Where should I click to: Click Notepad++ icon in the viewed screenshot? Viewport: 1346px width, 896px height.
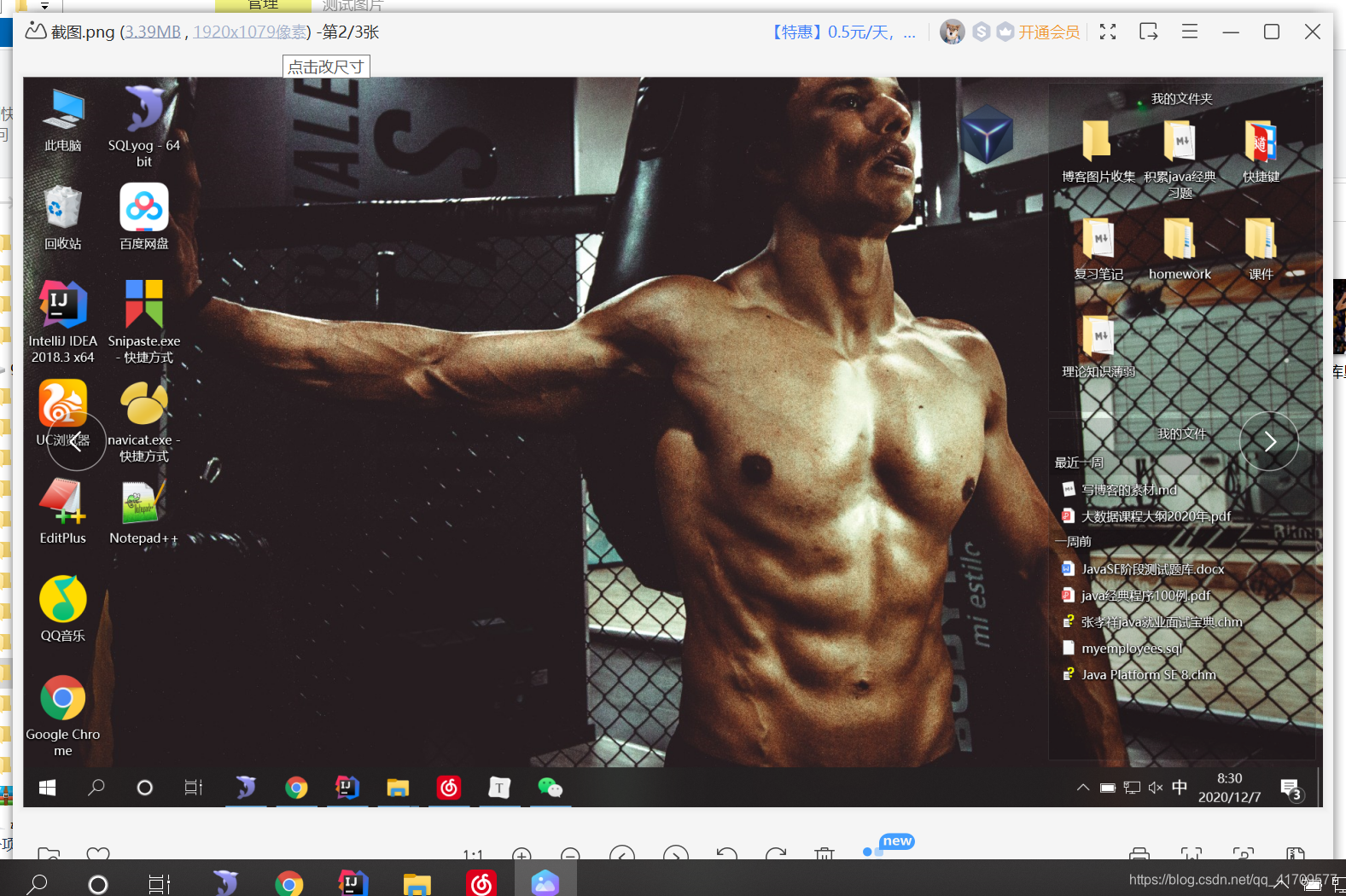tap(143, 512)
